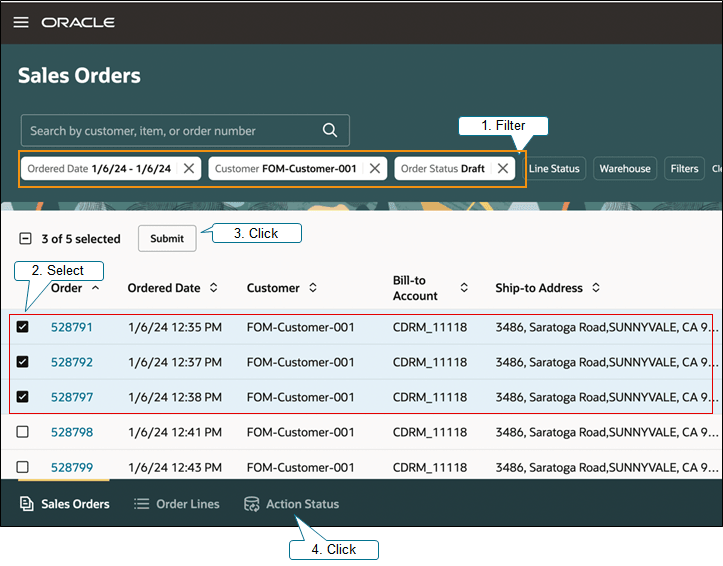The height and width of the screenshot is (566, 723).
Task: Click the Ship-to Address column header
Action: pos(539,288)
